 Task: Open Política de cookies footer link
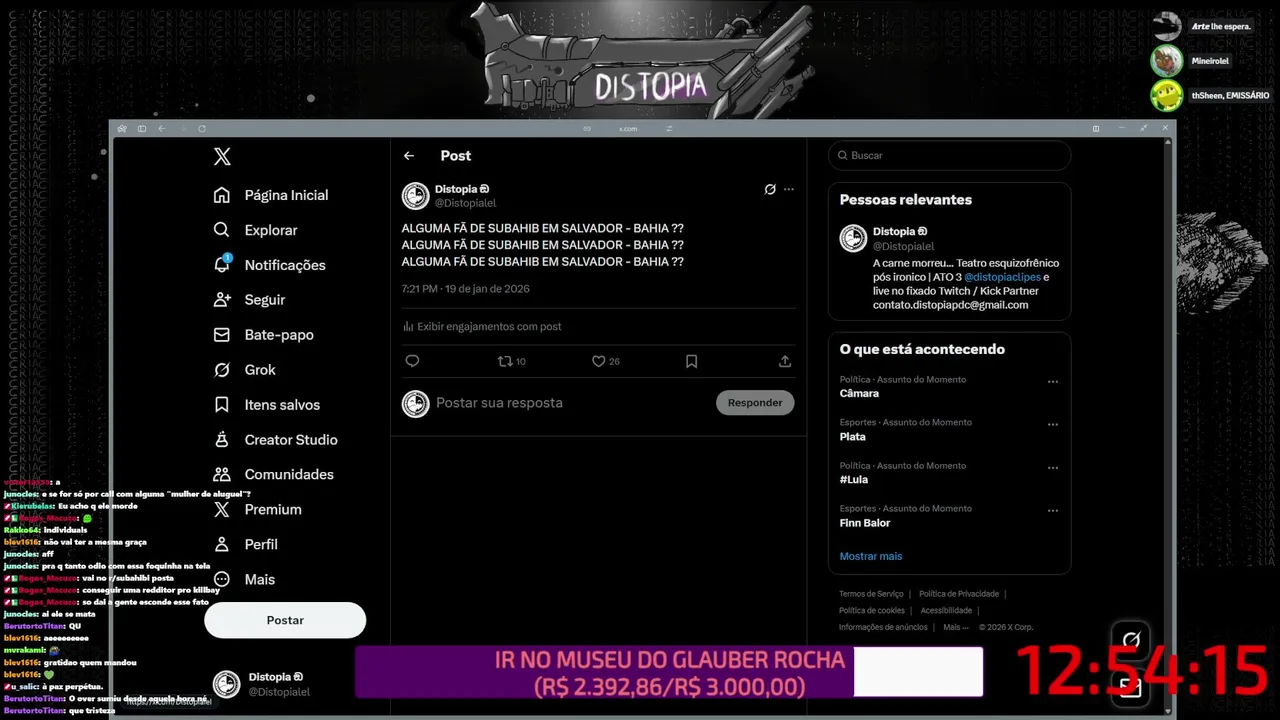pos(872,610)
